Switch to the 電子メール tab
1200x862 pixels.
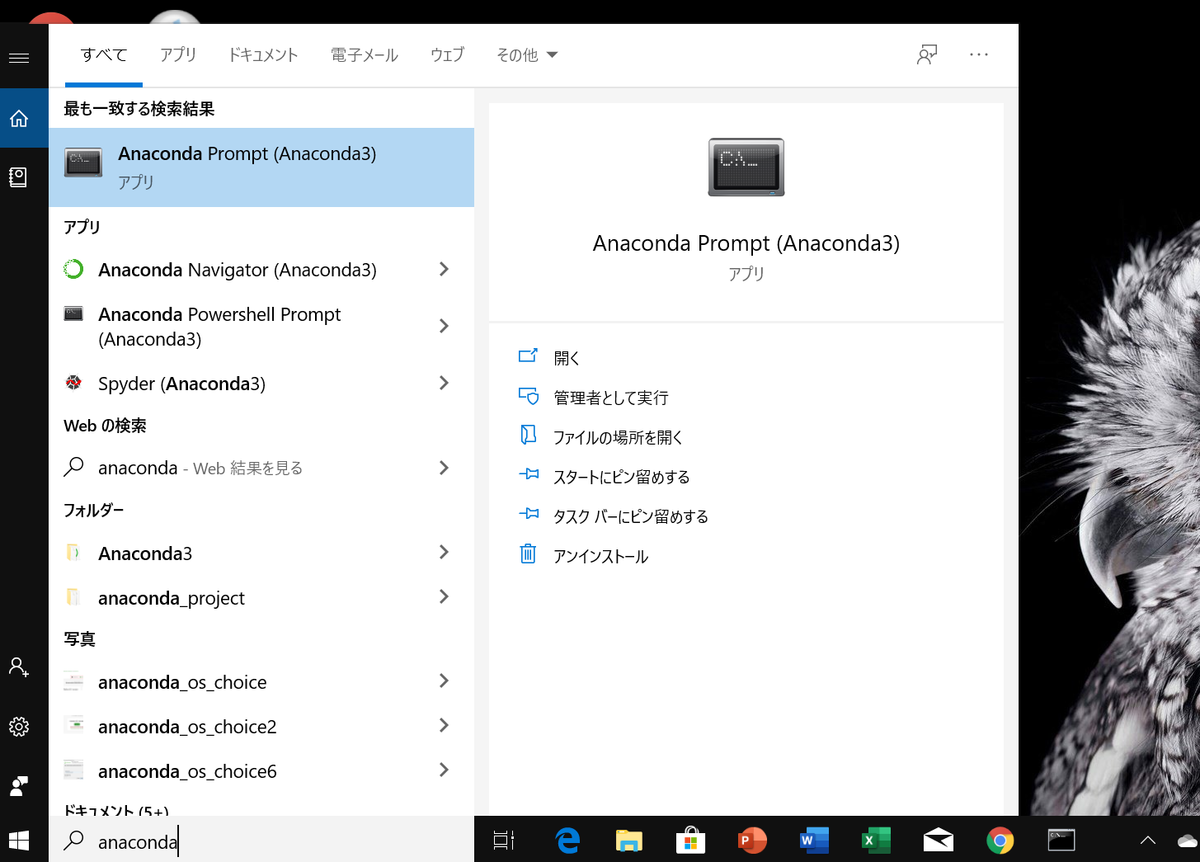pyautogui.click(x=364, y=56)
